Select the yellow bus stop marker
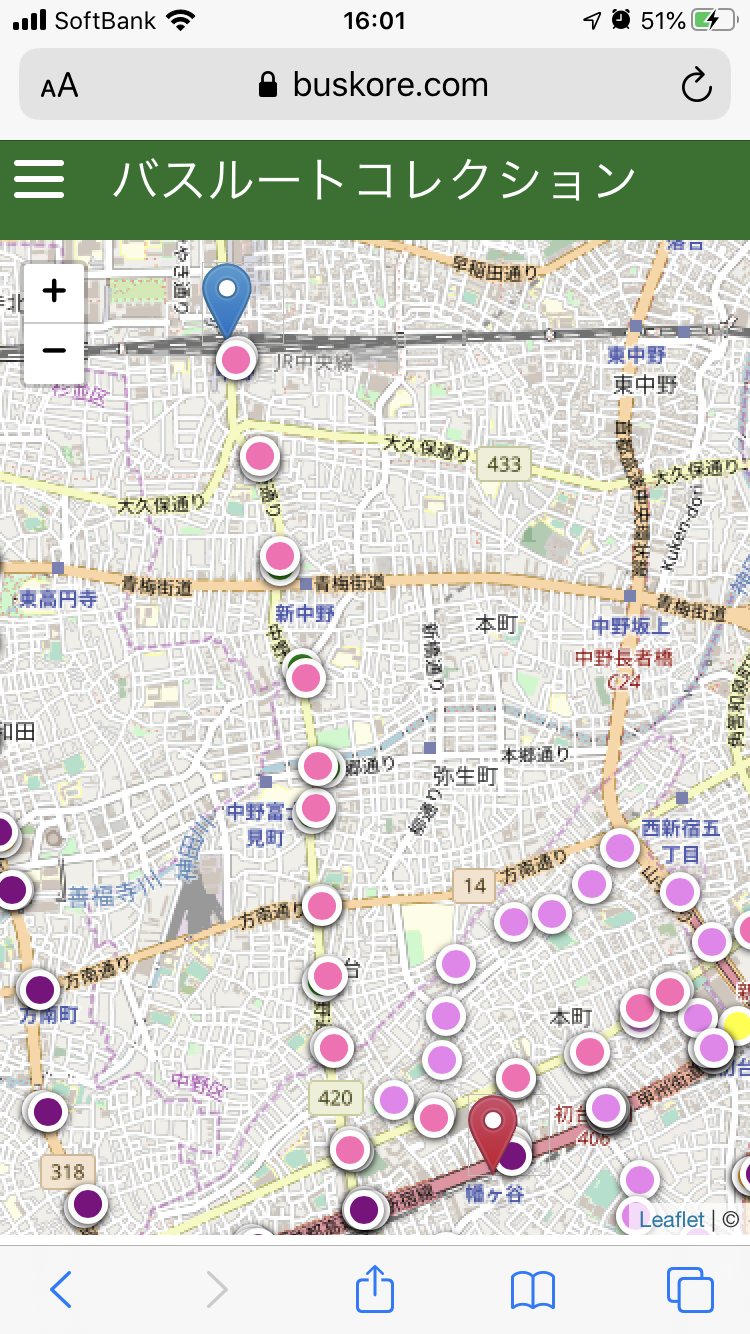This screenshot has width=750, height=1334. (x=738, y=1024)
